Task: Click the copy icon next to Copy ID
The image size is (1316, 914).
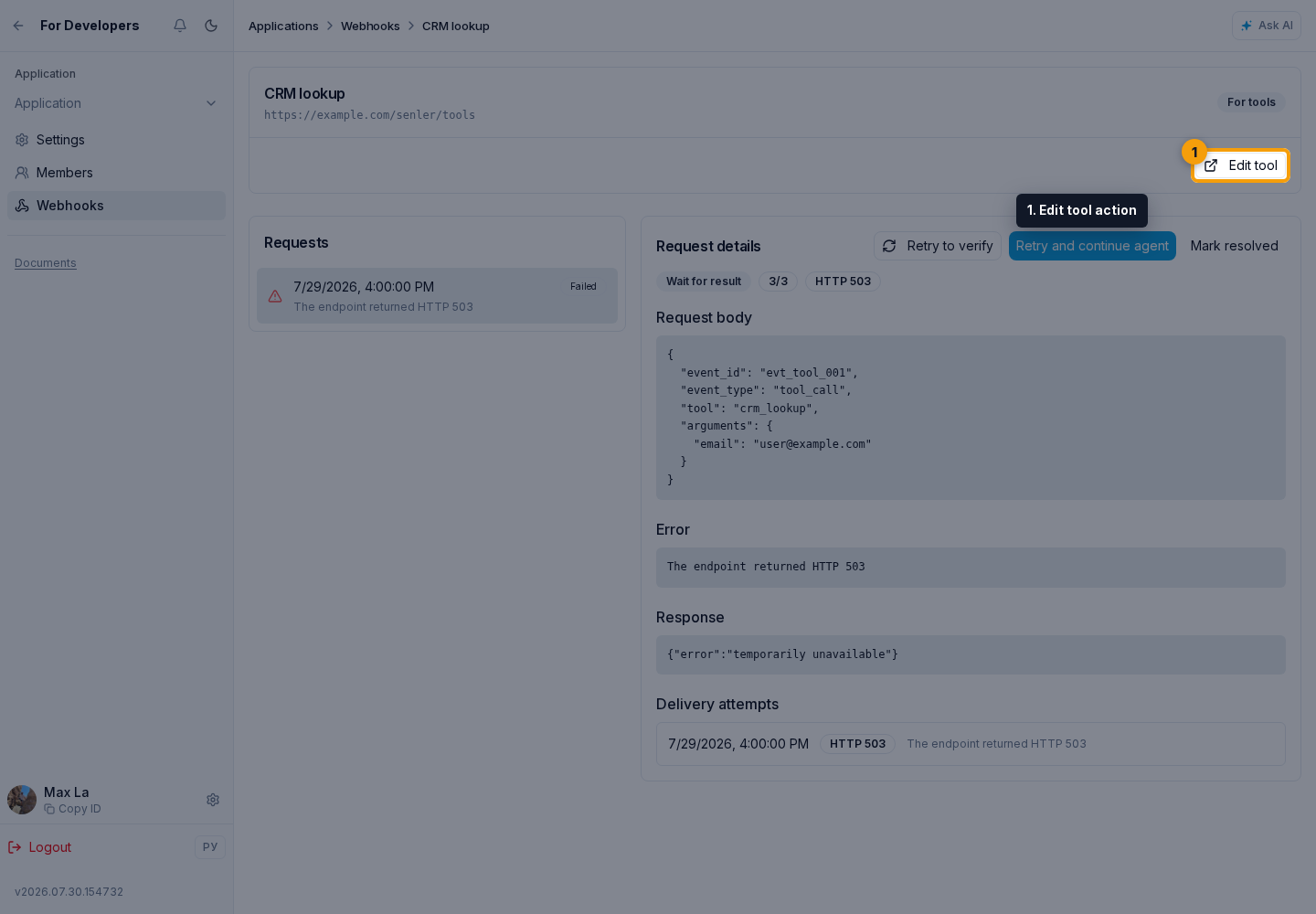Action: (49, 809)
